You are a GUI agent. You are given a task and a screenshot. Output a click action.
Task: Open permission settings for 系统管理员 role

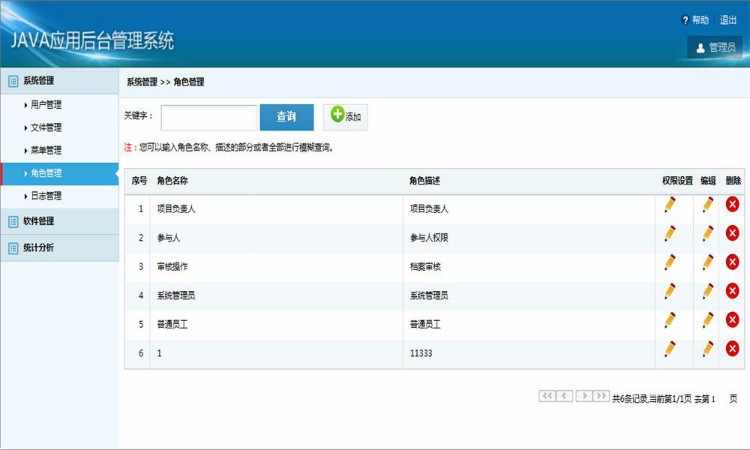pyautogui.click(x=670, y=291)
